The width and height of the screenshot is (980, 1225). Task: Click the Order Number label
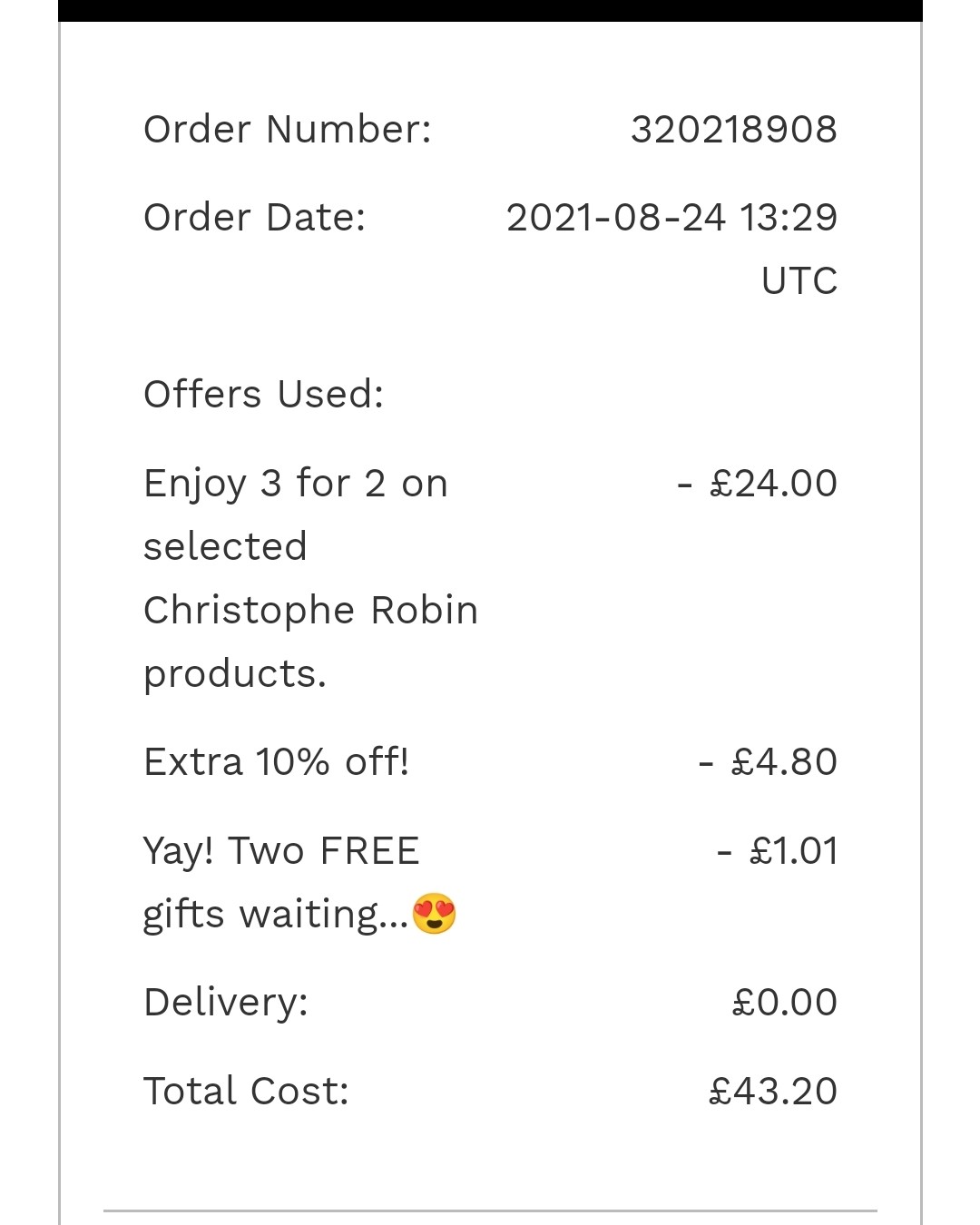coord(287,129)
